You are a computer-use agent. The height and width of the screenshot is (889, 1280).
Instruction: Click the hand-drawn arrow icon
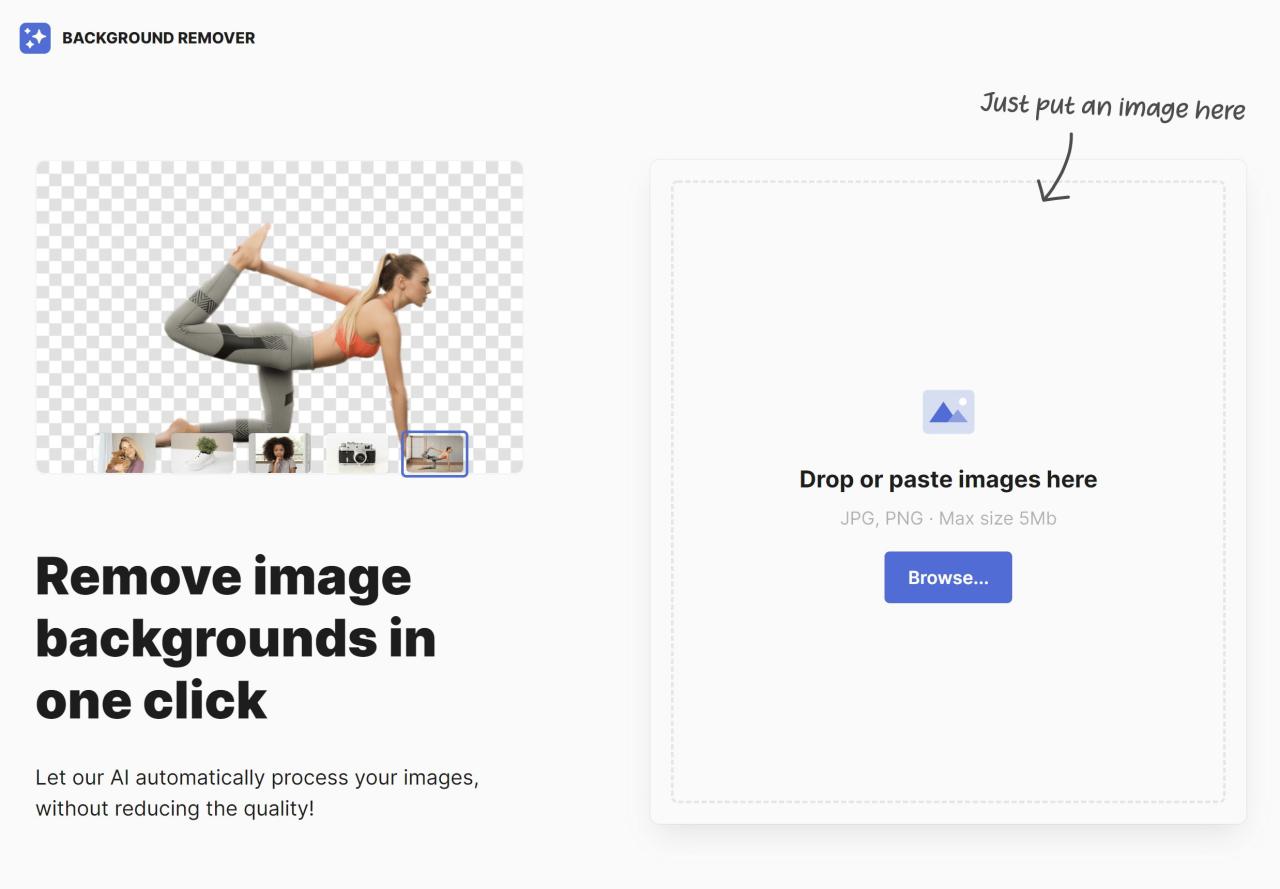1055,166
